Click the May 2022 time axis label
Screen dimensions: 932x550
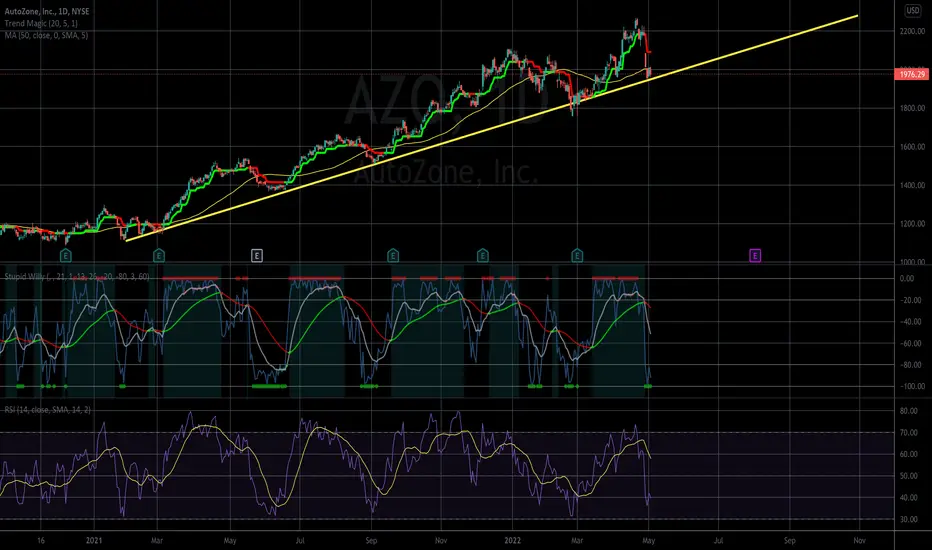coord(648,540)
